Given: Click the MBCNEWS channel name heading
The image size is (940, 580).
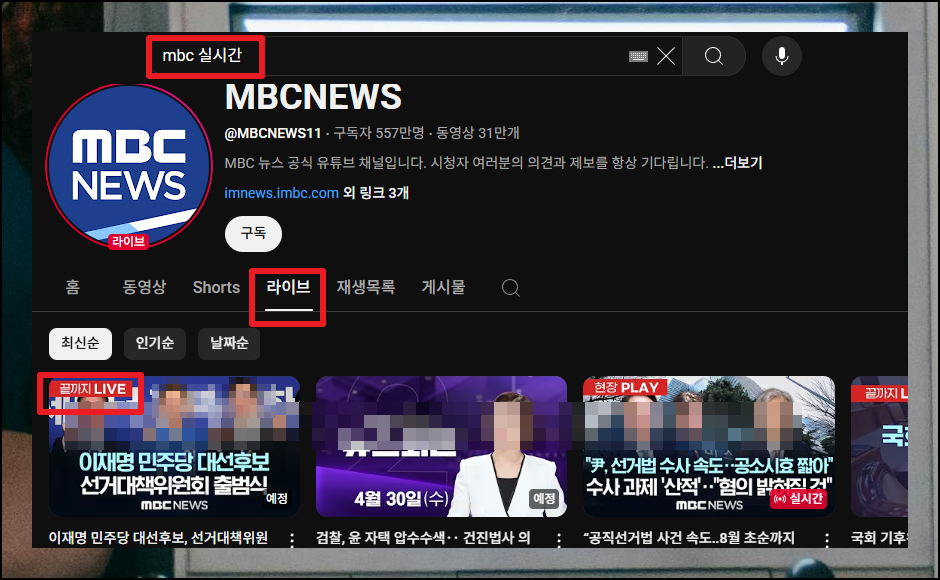Looking at the screenshot, I should tap(313, 97).
